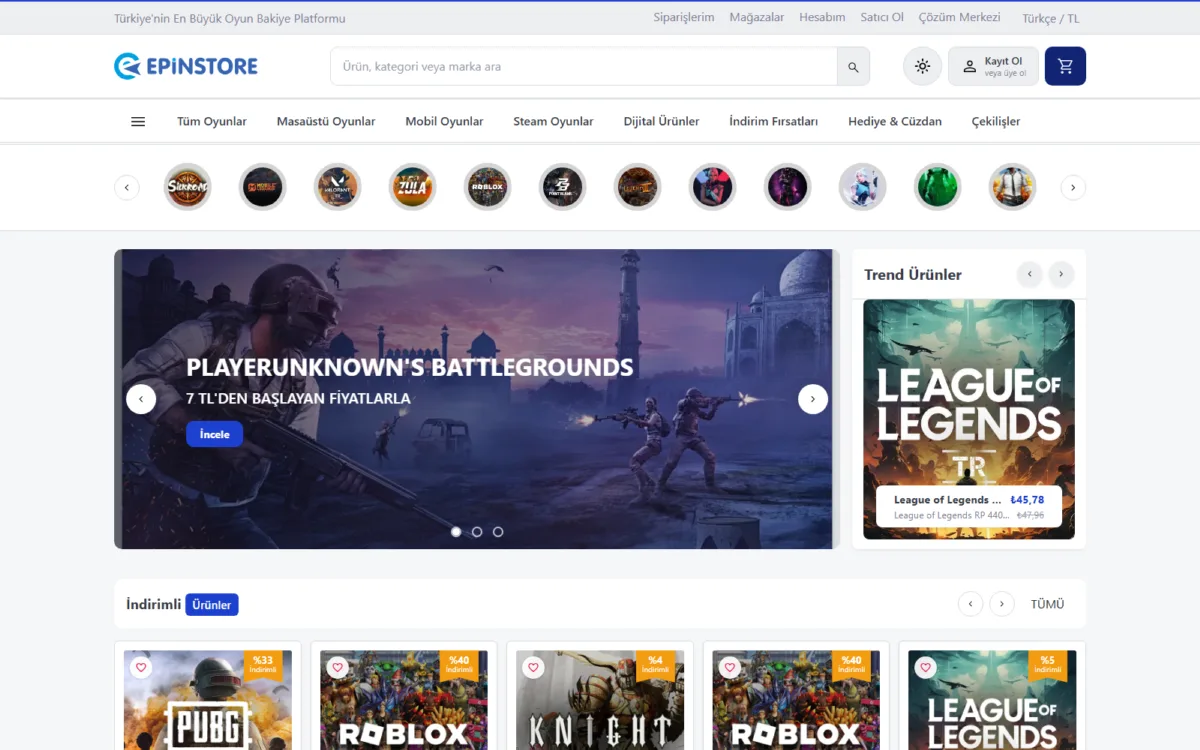Open the Silkroad game circle icon
The height and width of the screenshot is (750, 1200).
[x=188, y=187]
